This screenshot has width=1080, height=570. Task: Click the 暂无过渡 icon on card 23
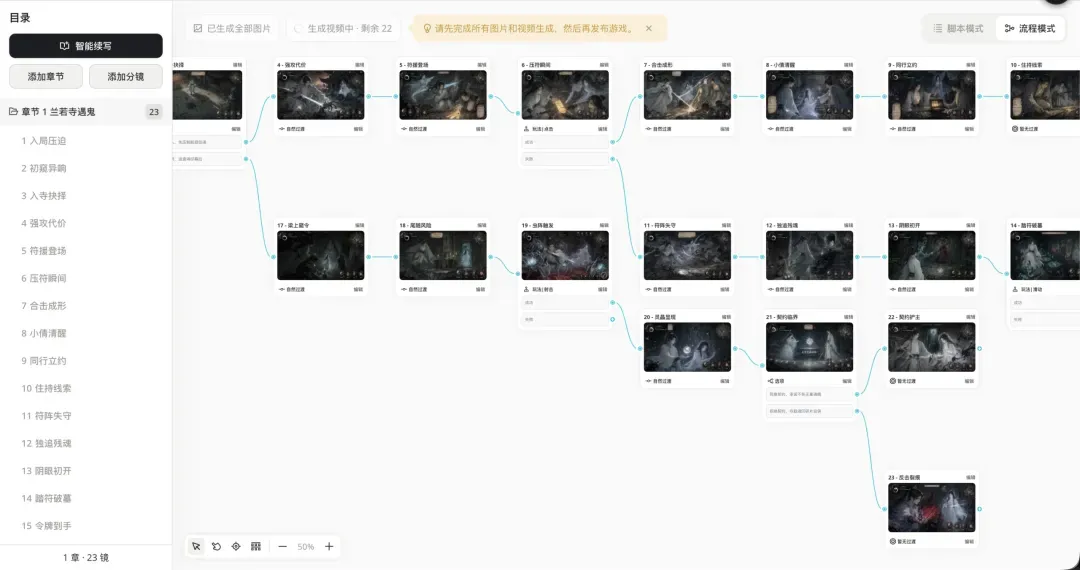[x=893, y=542]
